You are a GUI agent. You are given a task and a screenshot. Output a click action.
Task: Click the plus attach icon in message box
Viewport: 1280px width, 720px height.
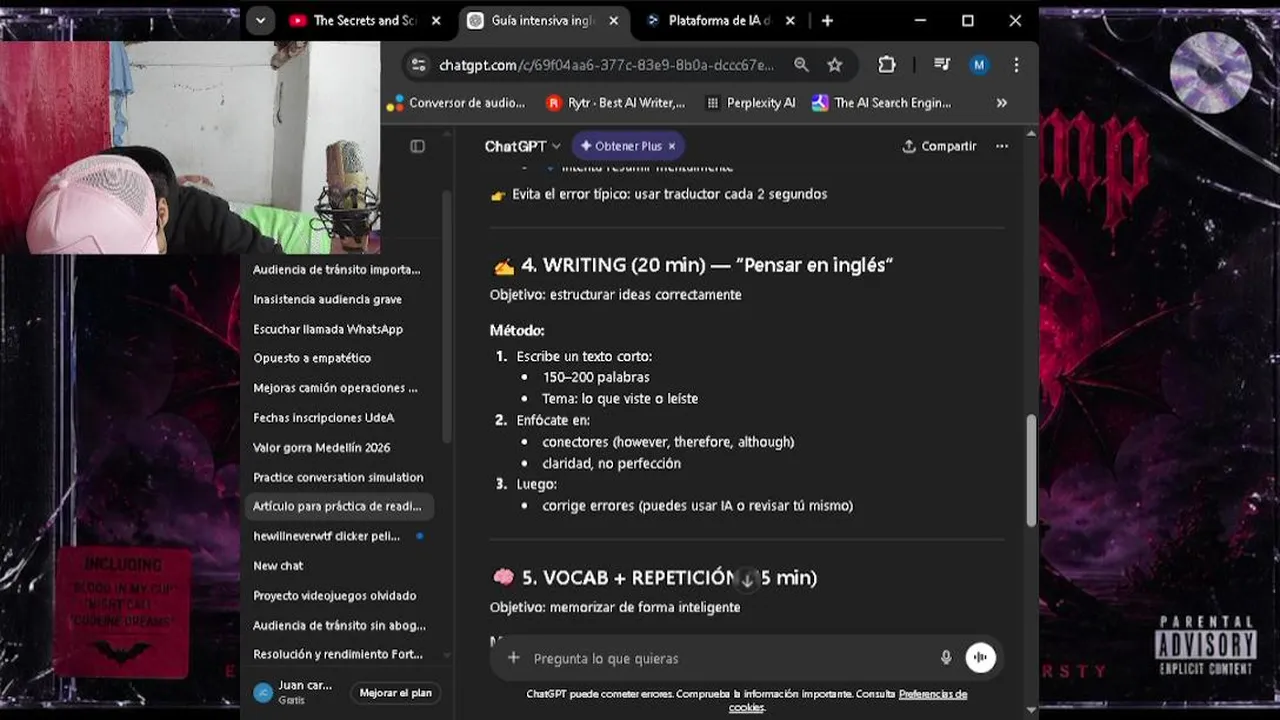(513, 658)
